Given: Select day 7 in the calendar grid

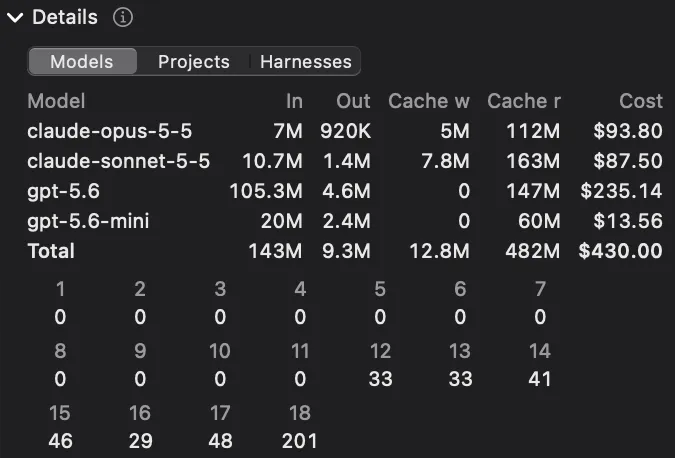Looking at the screenshot, I should (x=540, y=289).
